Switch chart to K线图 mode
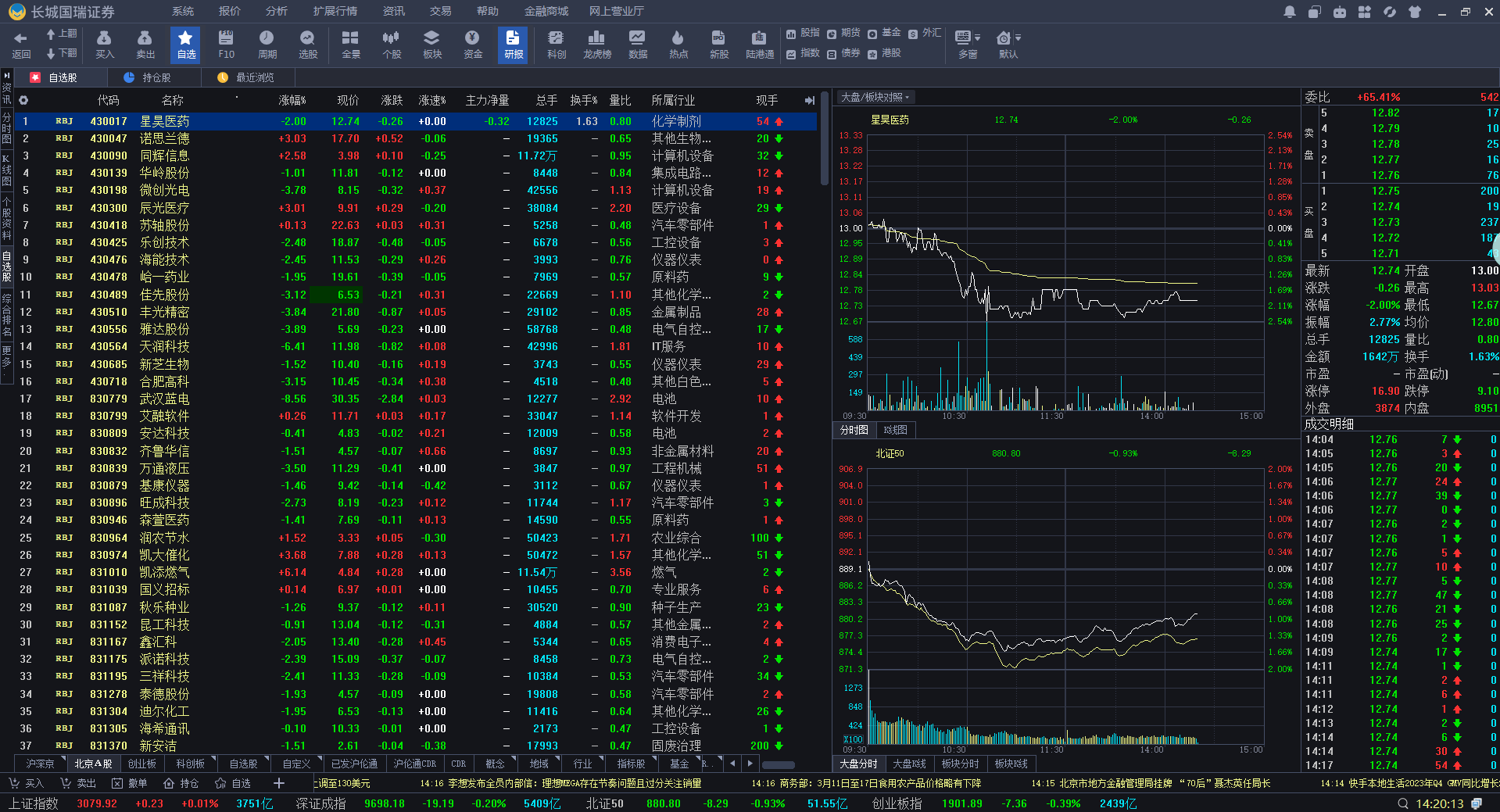The image size is (1500, 812). 895,430
